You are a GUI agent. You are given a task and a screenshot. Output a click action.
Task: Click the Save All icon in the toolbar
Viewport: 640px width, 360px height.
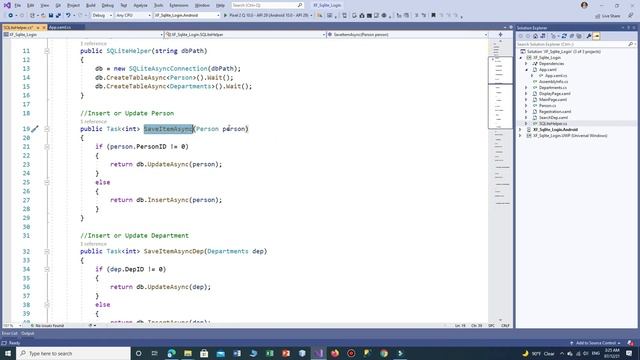point(58,15)
